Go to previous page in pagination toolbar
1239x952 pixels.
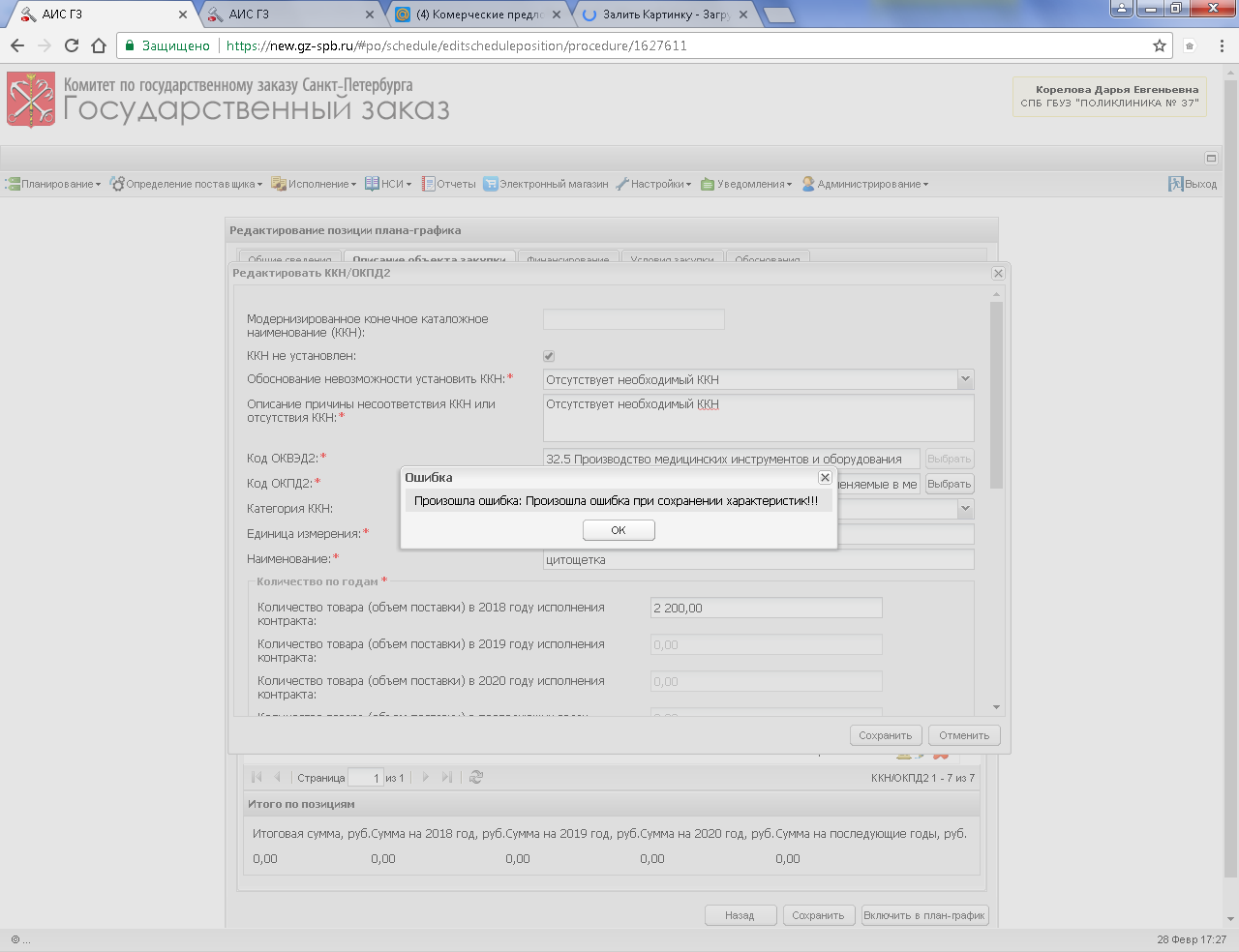click(x=277, y=777)
